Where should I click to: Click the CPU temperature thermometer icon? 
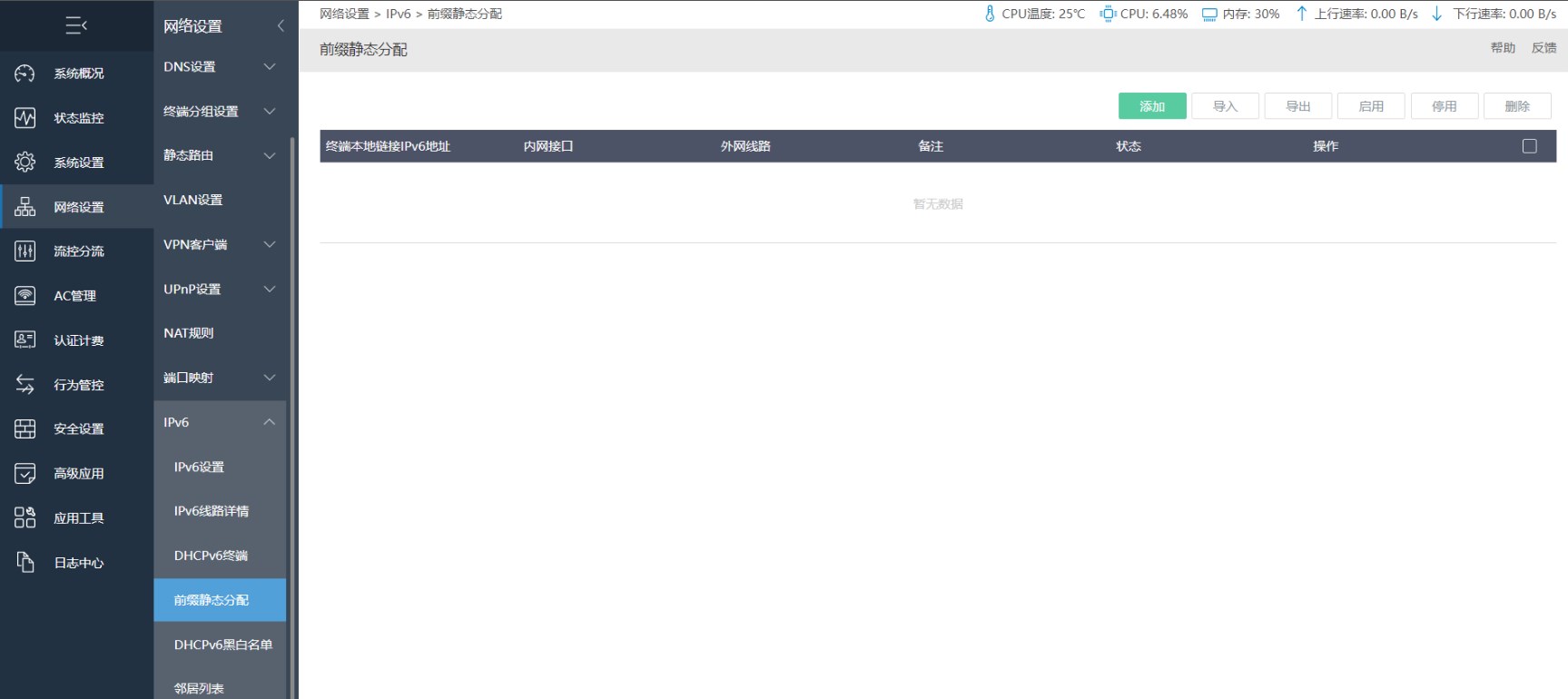click(x=990, y=14)
